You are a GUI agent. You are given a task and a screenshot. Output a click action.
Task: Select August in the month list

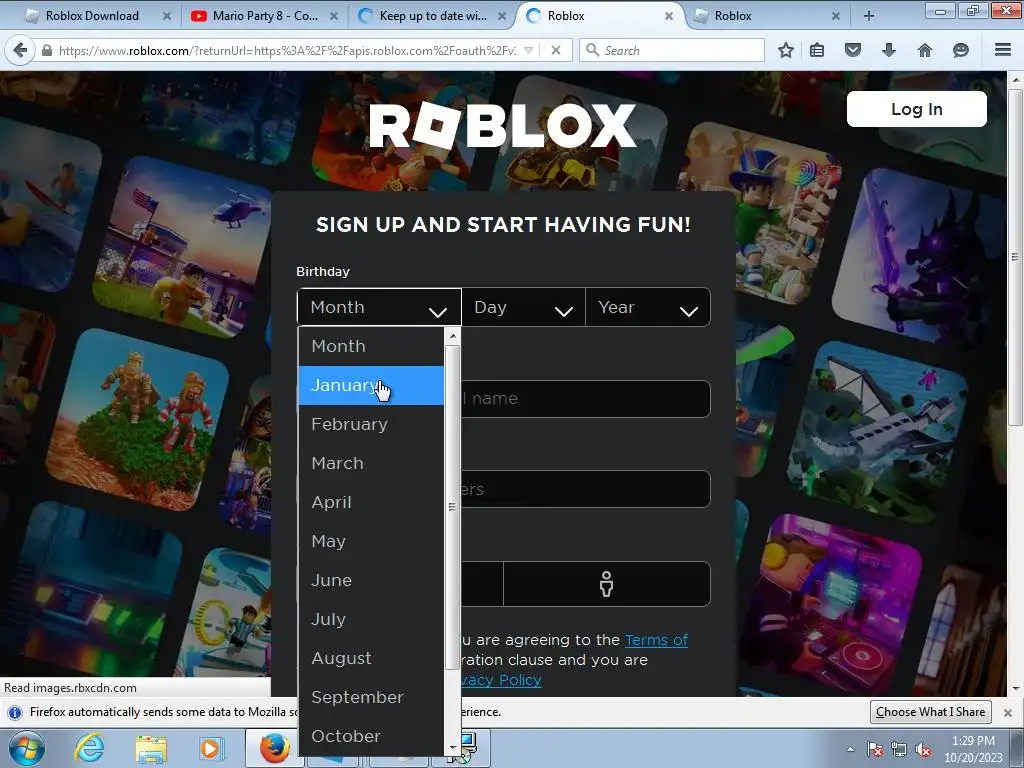click(371, 658)
